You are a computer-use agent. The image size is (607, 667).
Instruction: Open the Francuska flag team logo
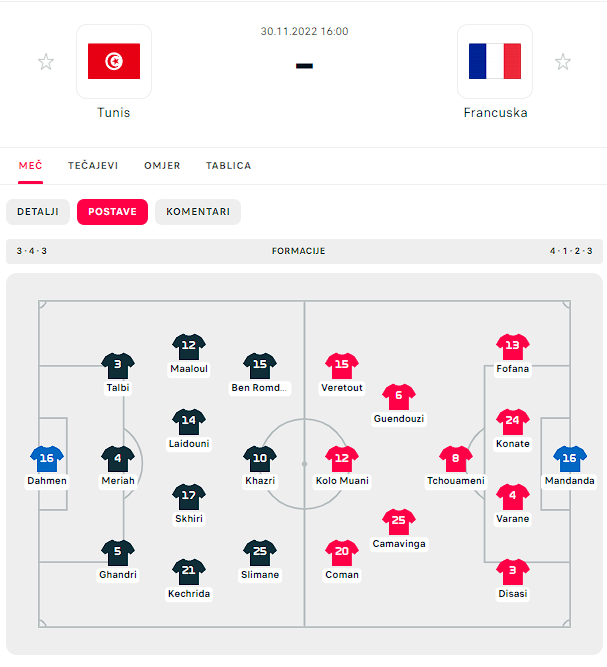click(495, 61)
